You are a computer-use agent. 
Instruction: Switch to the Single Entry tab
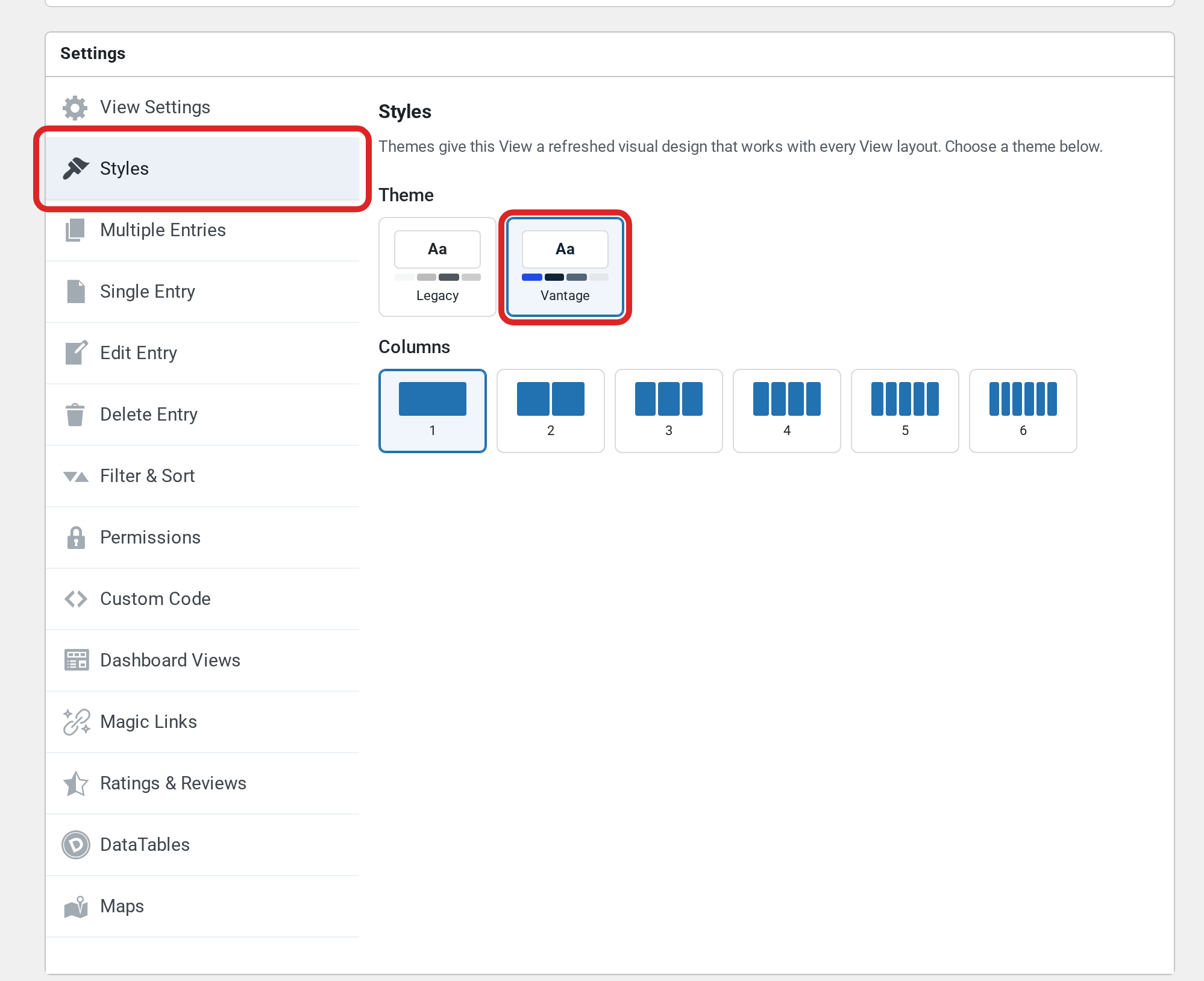pos(202,292)
